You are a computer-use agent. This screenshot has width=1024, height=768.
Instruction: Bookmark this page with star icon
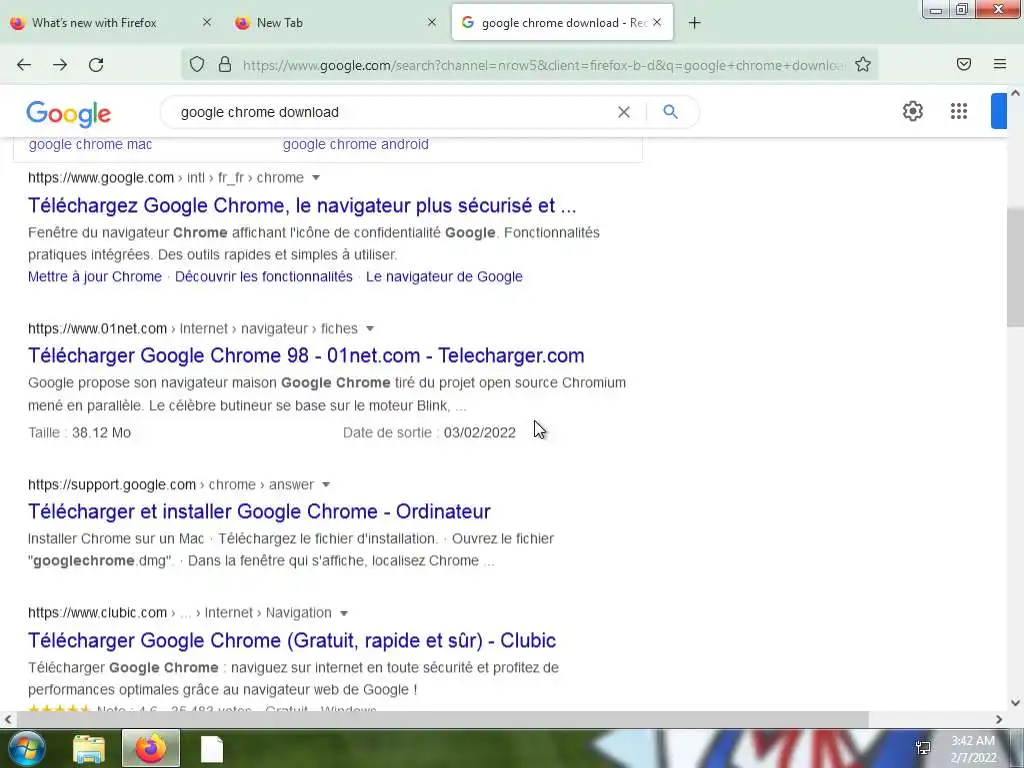pyautogui.click(x=863, y=64)
